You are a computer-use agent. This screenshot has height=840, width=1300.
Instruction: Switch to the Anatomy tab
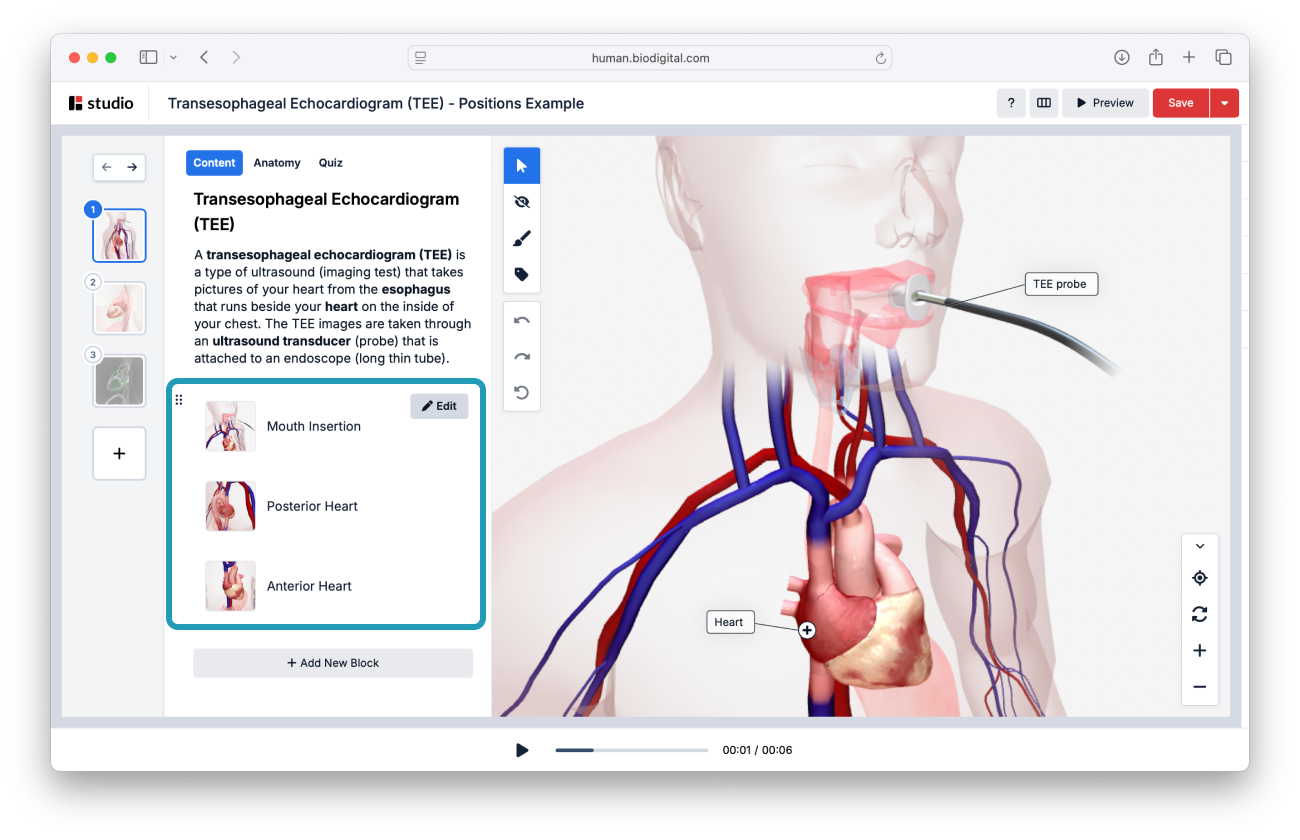(x=277, y=163)
